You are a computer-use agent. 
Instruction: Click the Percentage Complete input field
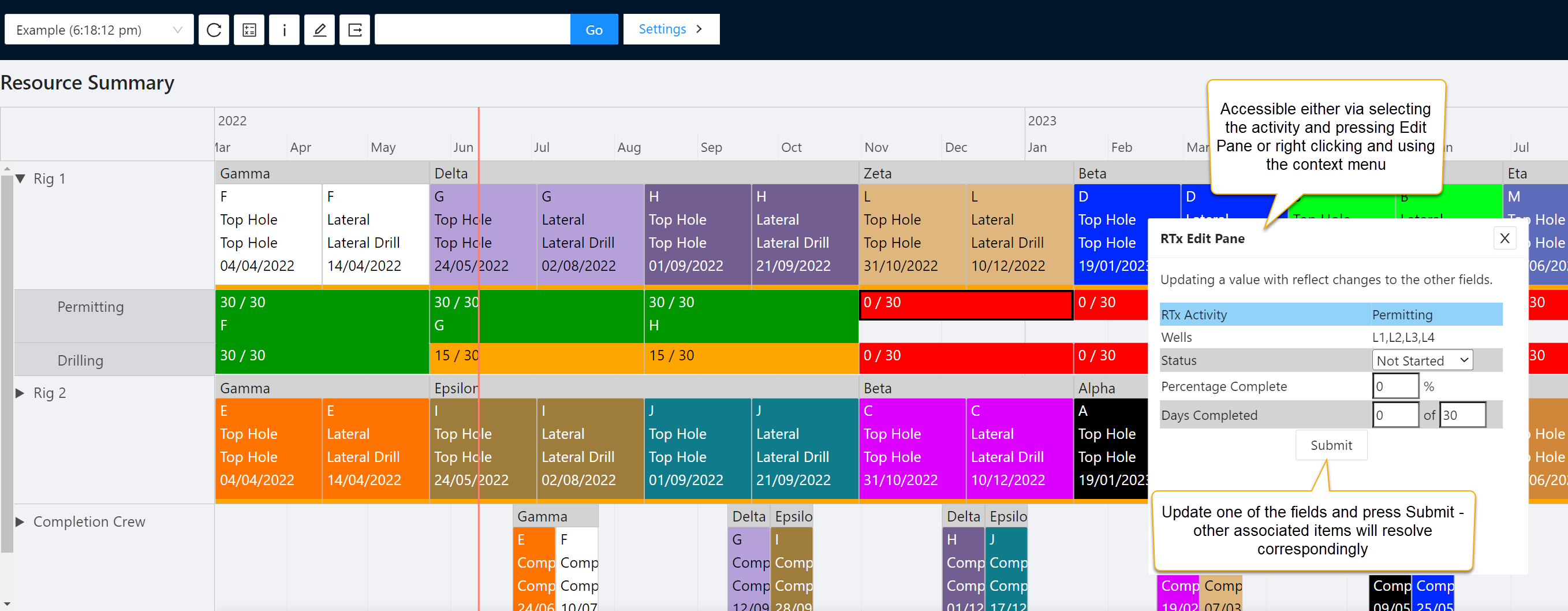1395,386
